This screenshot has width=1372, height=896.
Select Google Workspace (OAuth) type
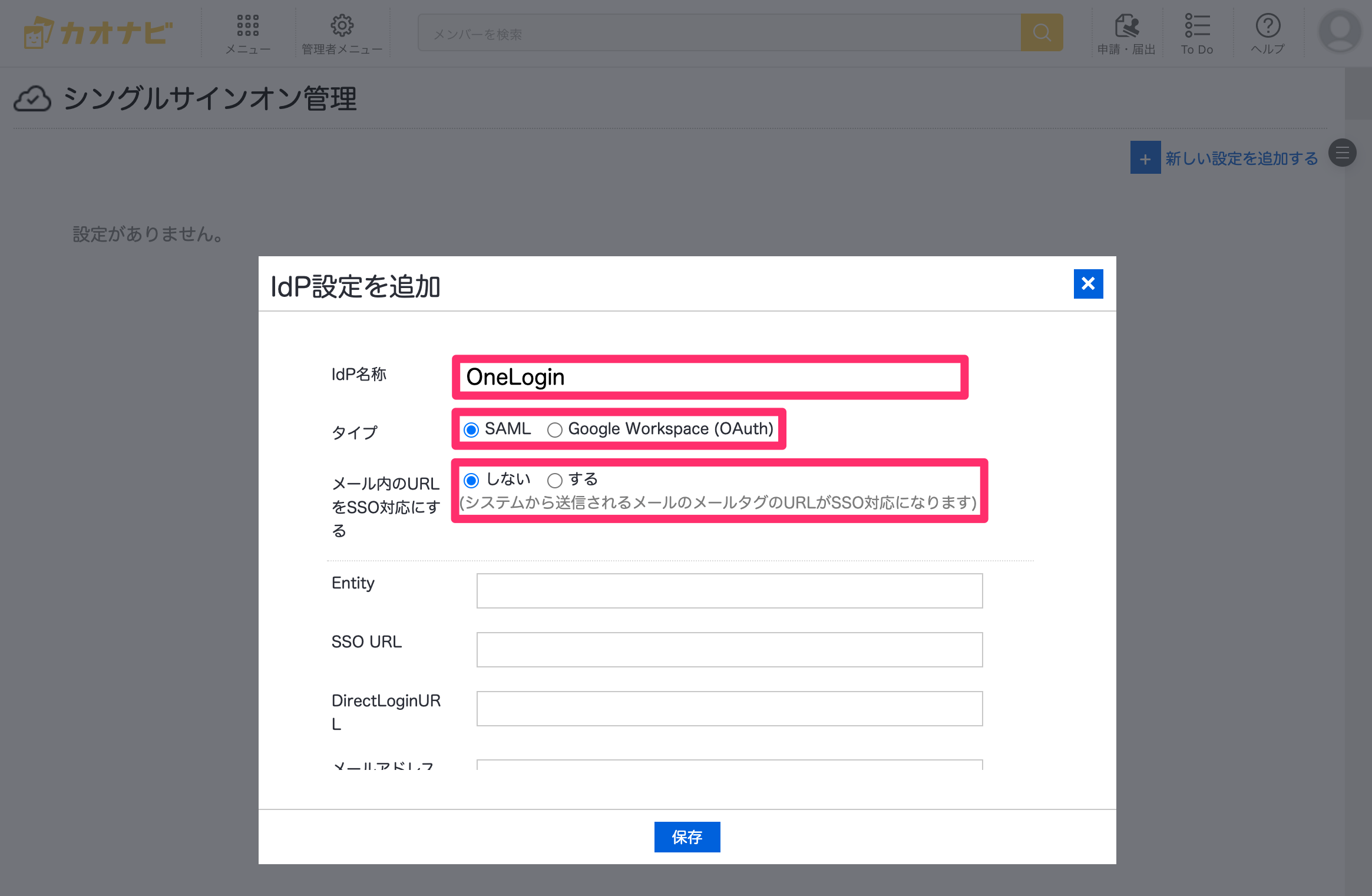pyautogui.click(x=554, y=430)
